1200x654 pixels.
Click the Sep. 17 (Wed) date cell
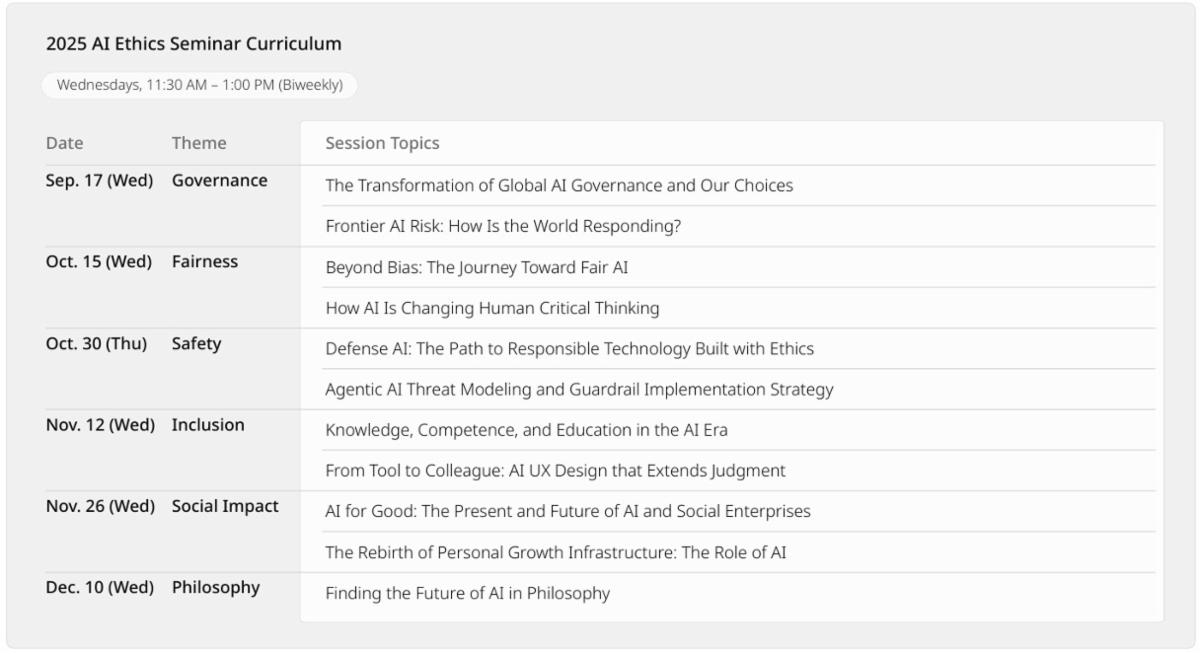[99, 181]
